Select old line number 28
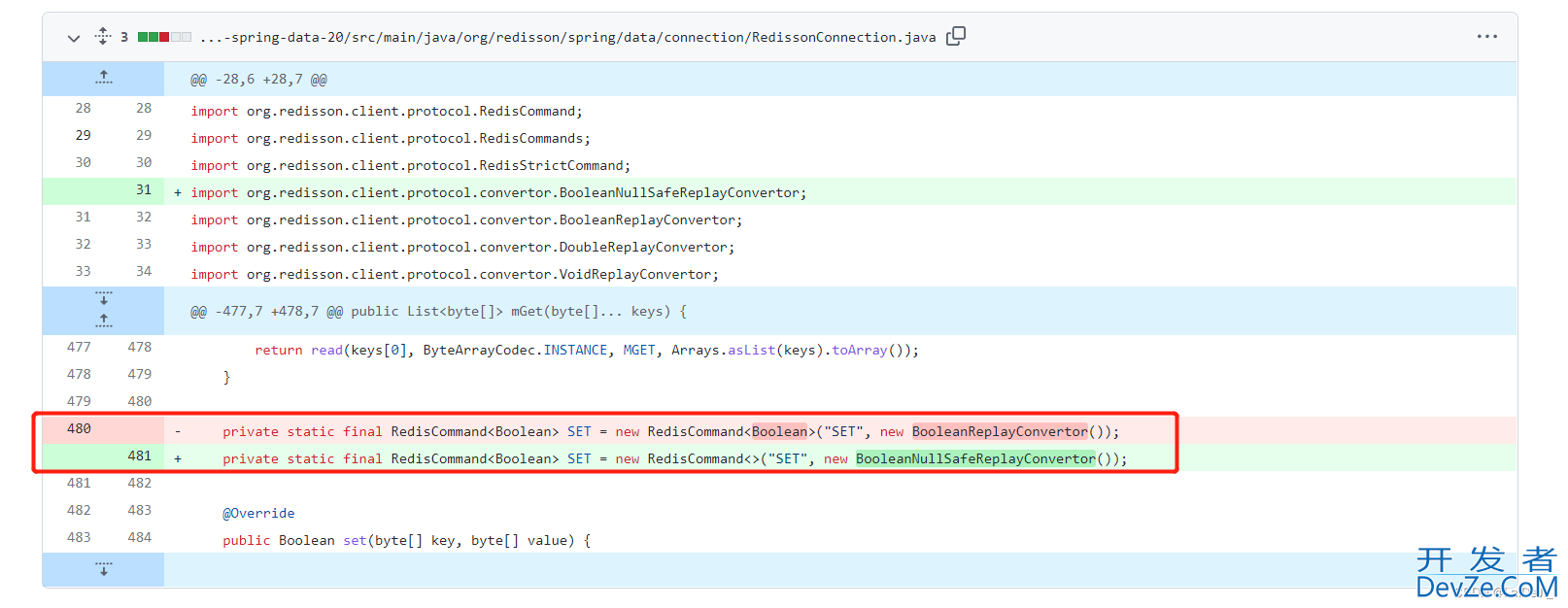The width and height of the screenshot is (1568, 608). tap(84, 108)
